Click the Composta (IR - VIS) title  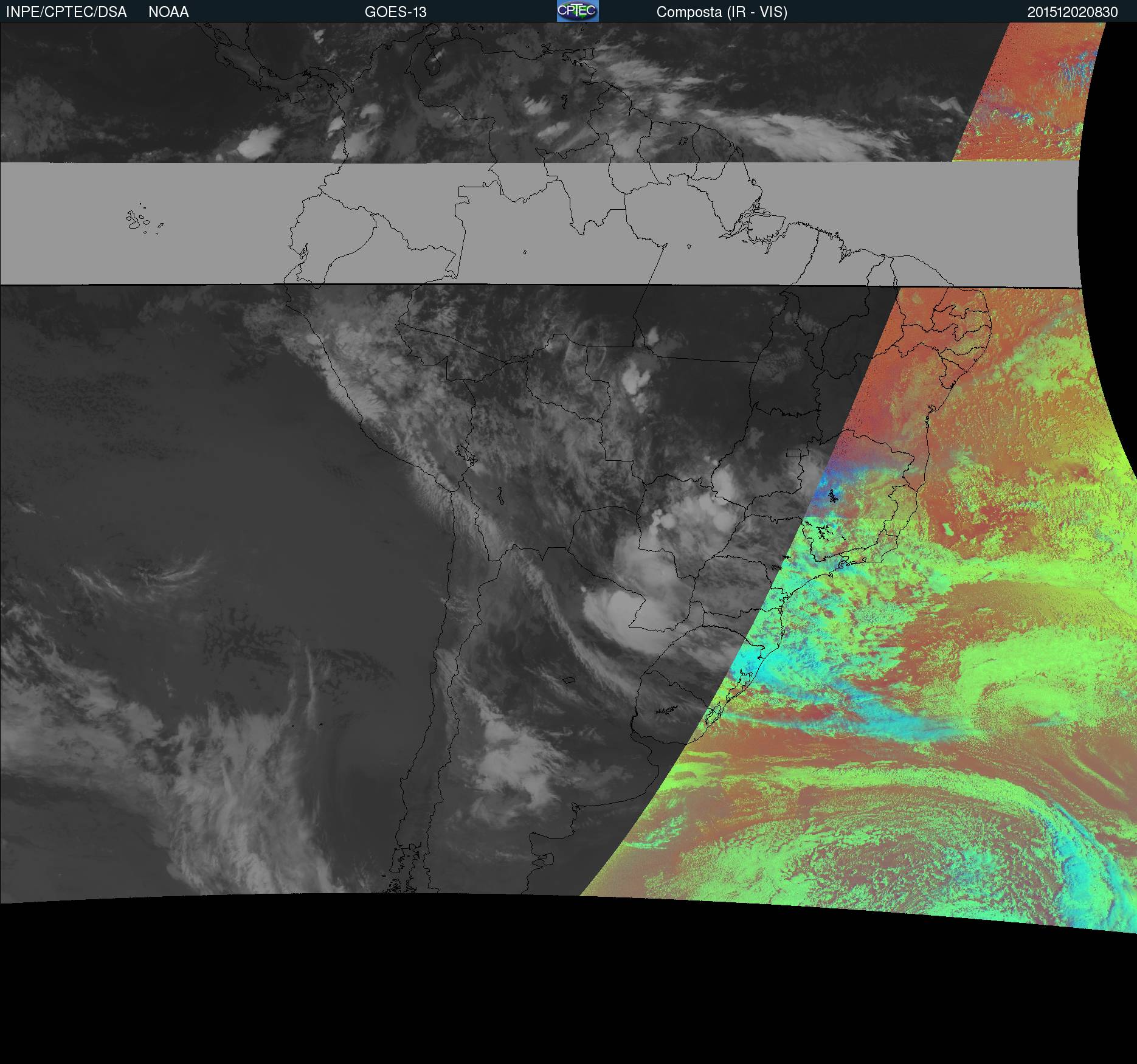coord(722,12)
